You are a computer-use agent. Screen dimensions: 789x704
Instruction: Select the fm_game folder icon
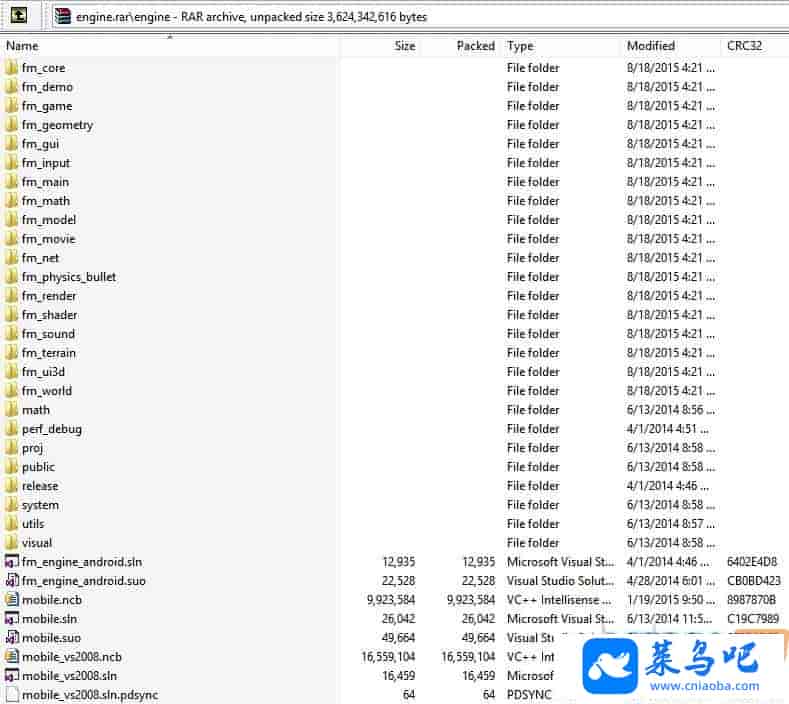click(x=11, y=106)
